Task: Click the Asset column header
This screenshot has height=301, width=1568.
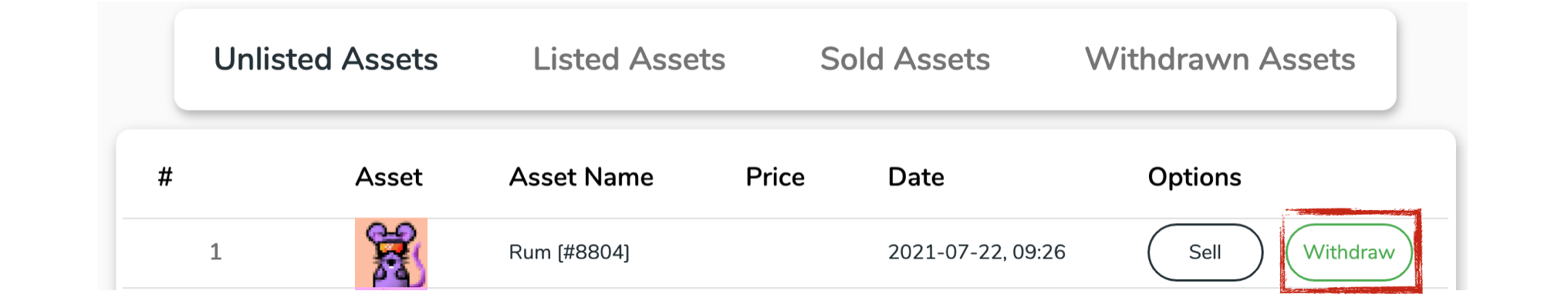Action: 389,177
